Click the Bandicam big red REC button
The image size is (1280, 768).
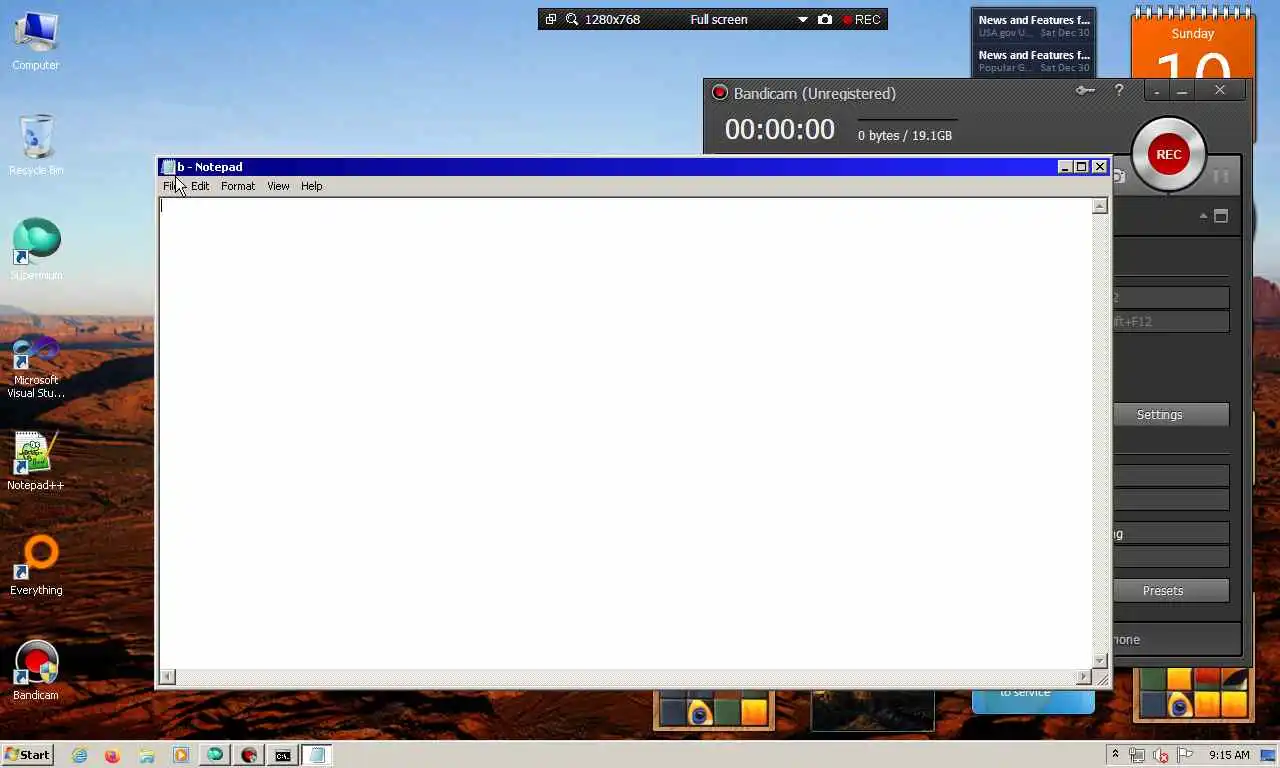coord(1168,154)
